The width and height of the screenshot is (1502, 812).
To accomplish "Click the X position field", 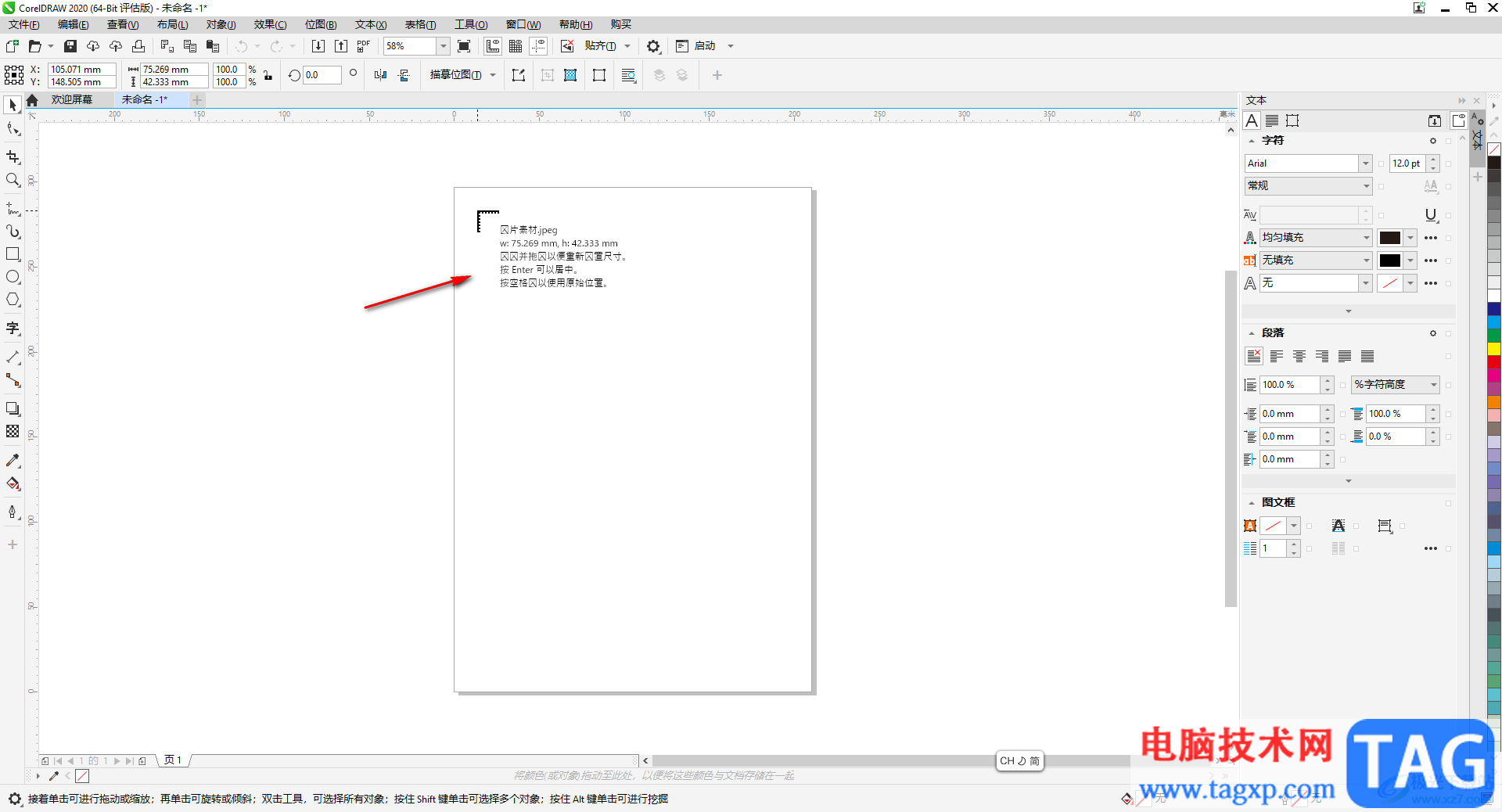I will click(81, 70).
